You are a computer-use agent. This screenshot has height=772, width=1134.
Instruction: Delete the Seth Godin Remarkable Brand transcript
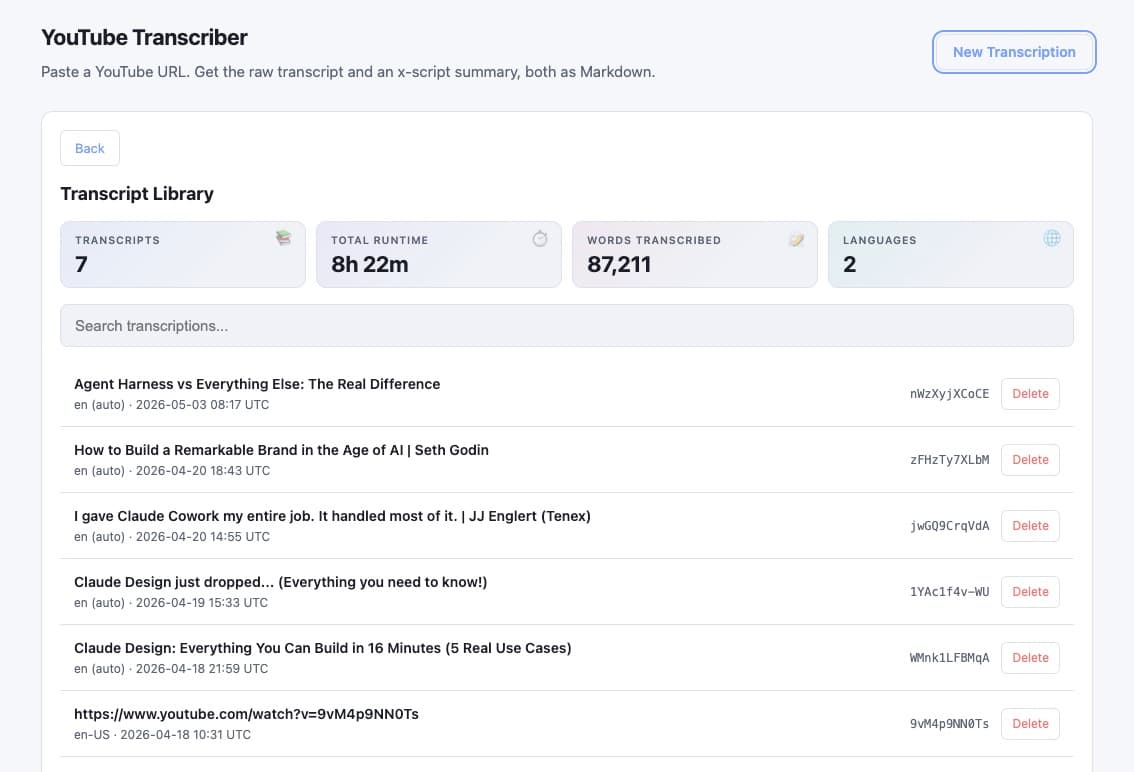point(1030,459)
